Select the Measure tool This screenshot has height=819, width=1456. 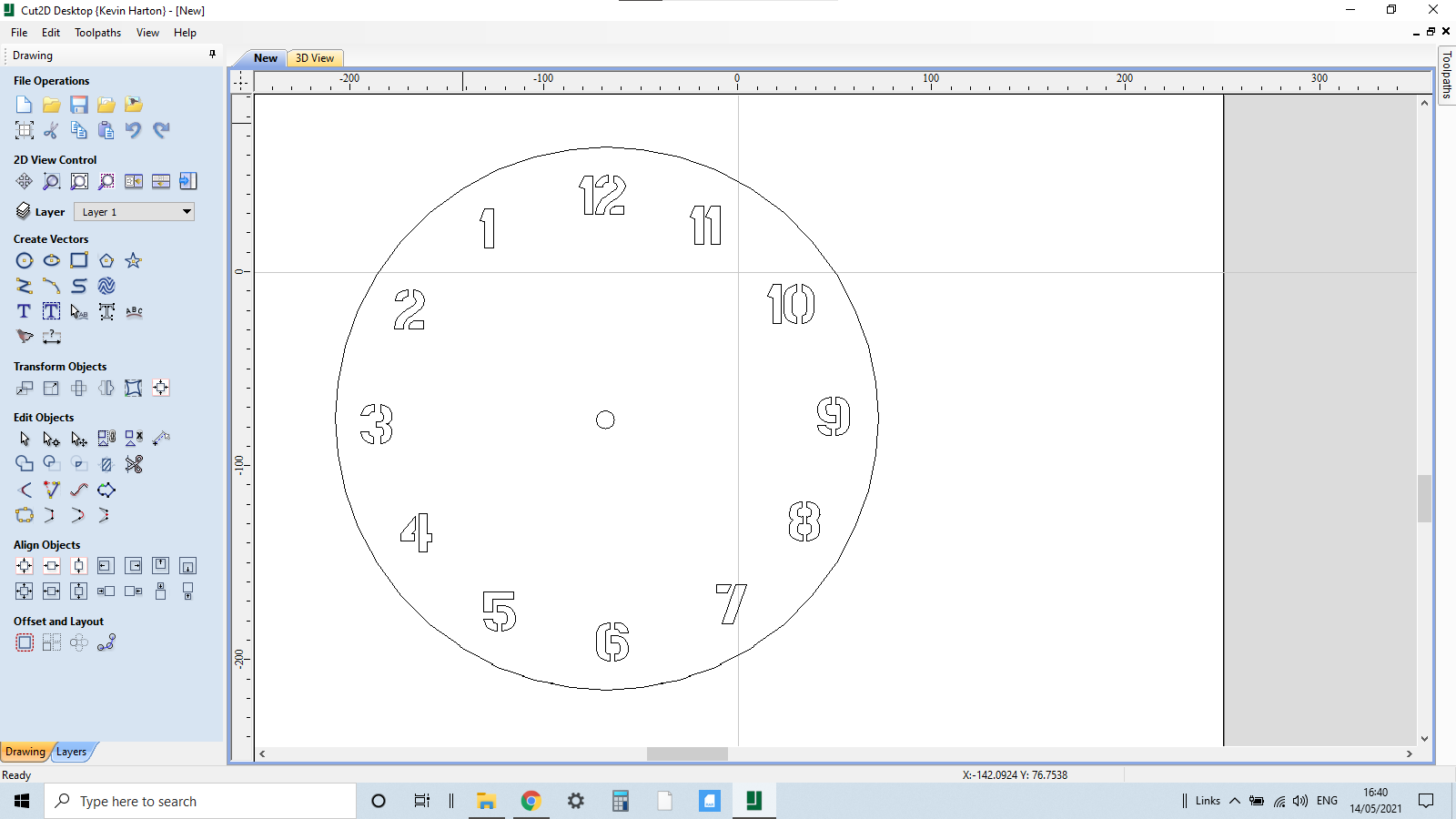pyautogui.click(x=52, y=337)
